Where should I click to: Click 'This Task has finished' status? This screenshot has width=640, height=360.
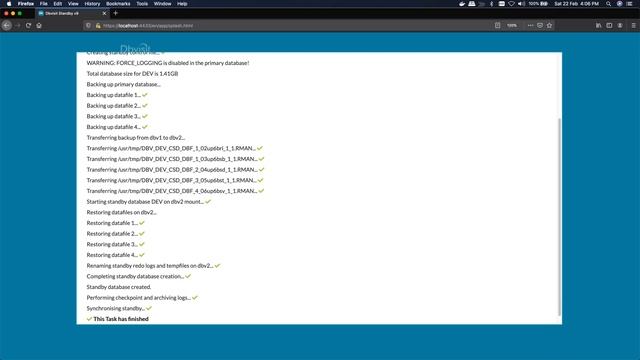pyautogui.click(x=118, y=319)
